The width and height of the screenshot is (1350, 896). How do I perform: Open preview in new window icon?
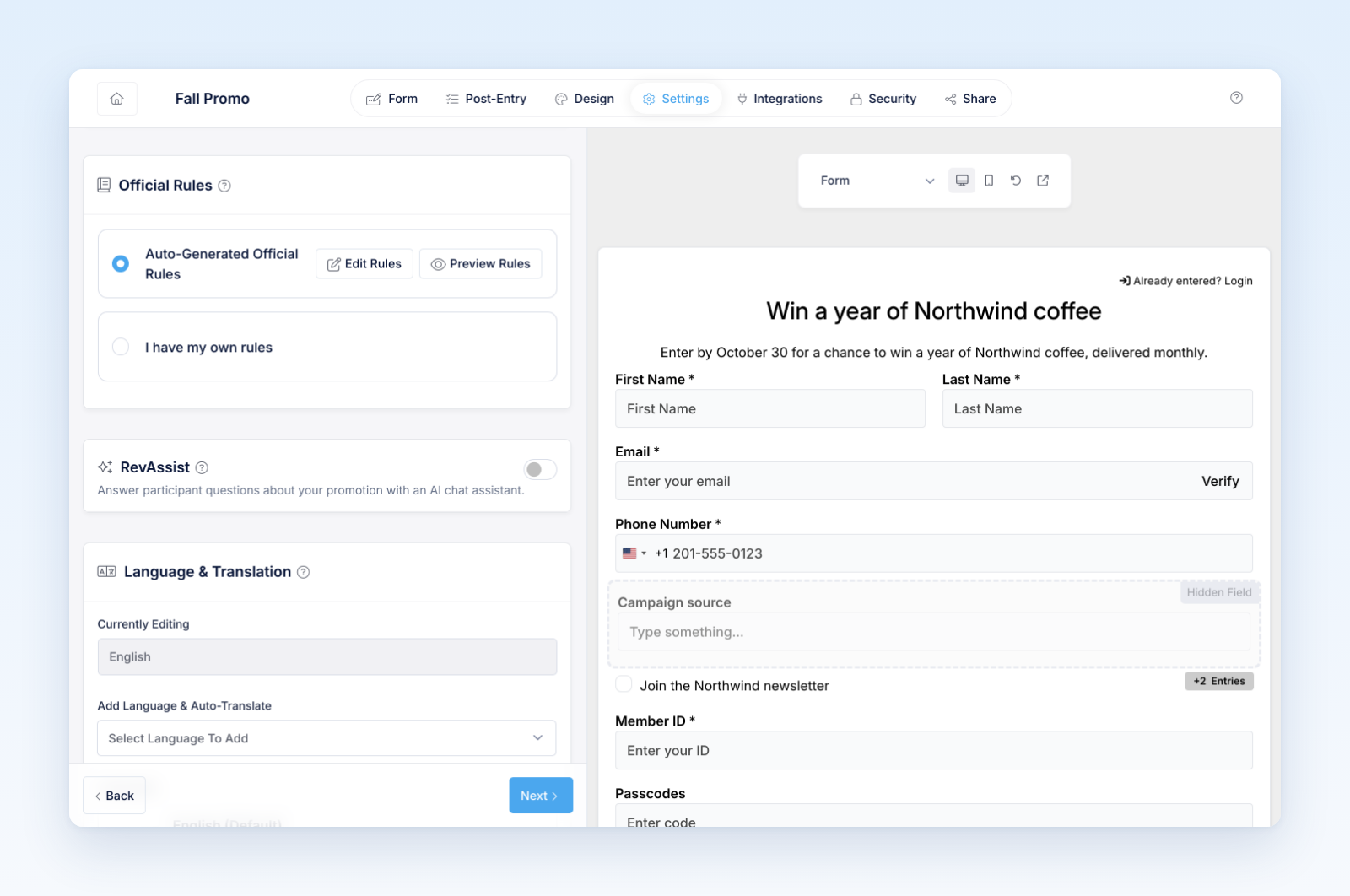1043,181
